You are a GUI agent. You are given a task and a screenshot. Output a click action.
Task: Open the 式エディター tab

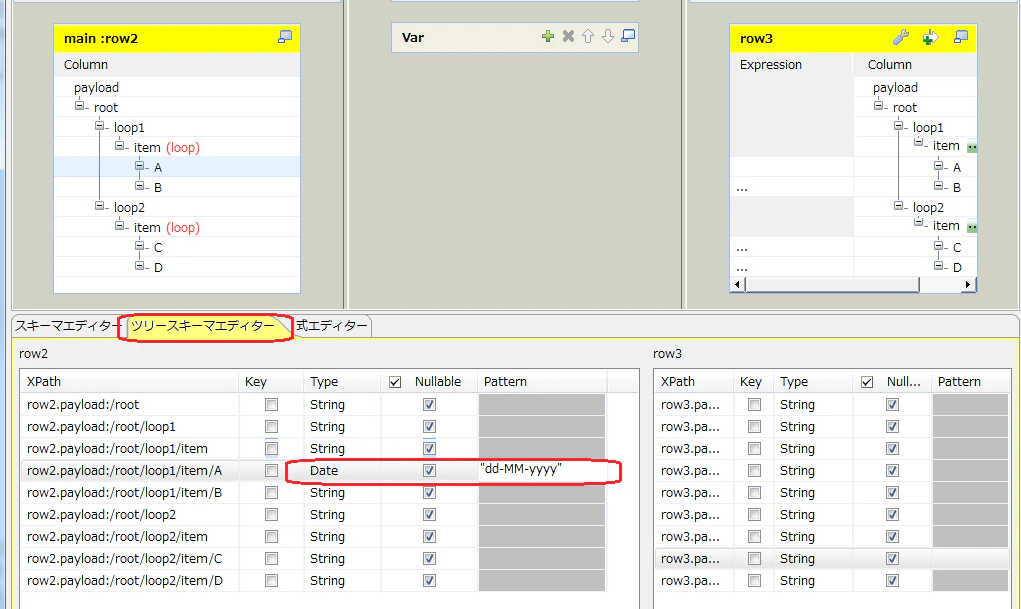click(332, 326)
